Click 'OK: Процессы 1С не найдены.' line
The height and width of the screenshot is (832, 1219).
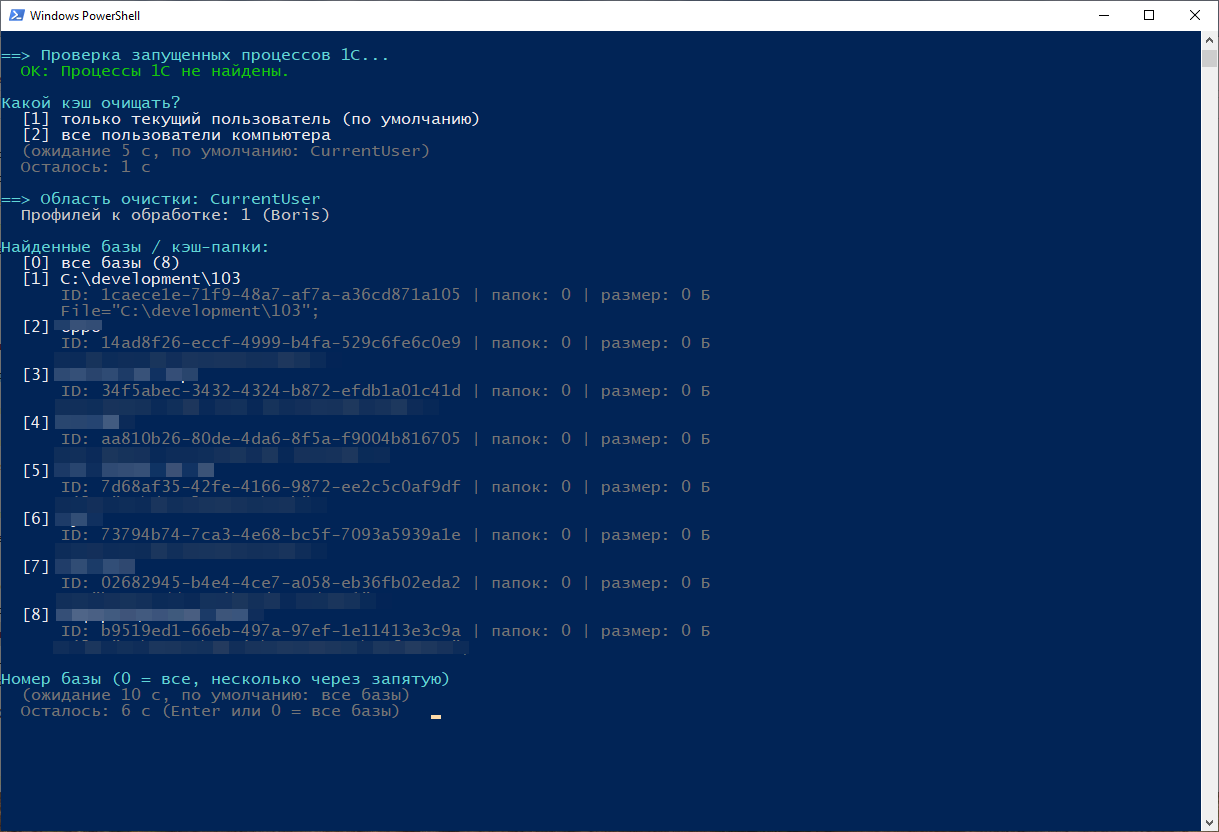[155, 71]
